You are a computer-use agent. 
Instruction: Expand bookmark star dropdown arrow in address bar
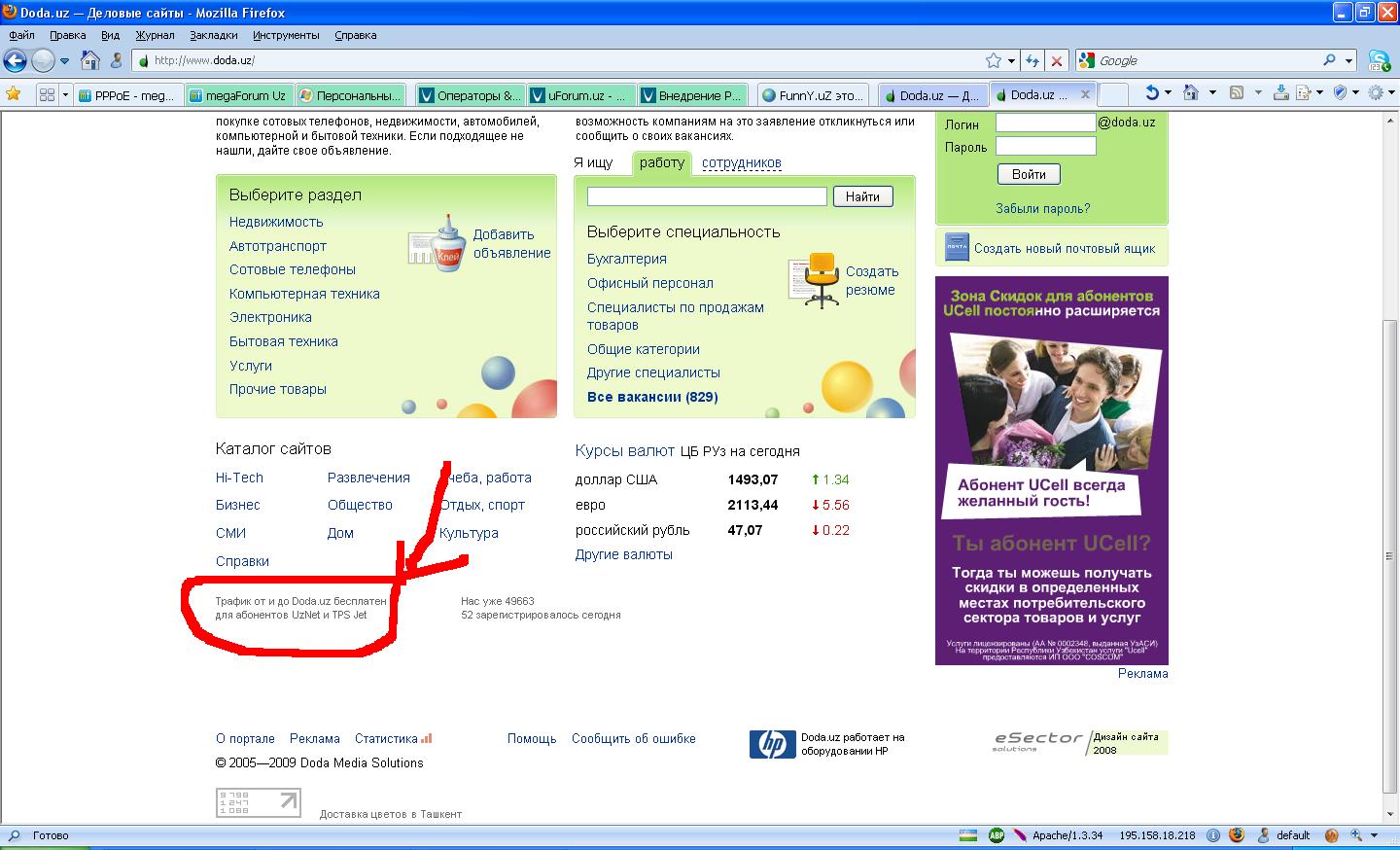1011,60
